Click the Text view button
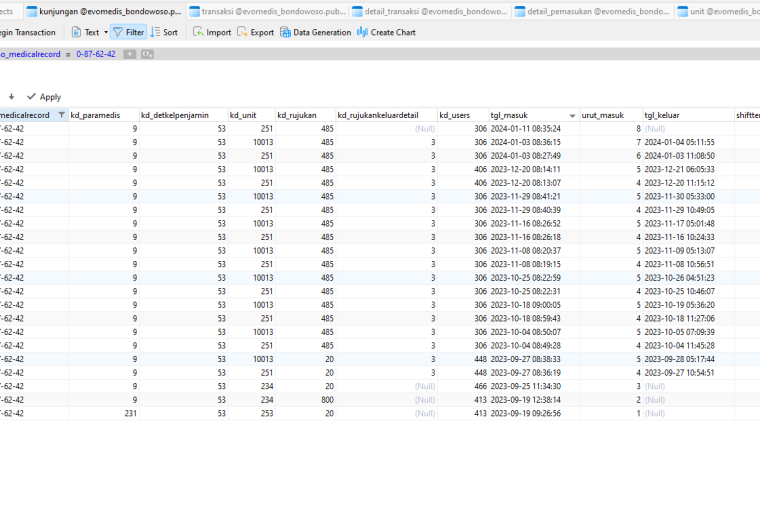Image resolution: width=760 pixels, height=520 pixels. click(x=86, y=32)
